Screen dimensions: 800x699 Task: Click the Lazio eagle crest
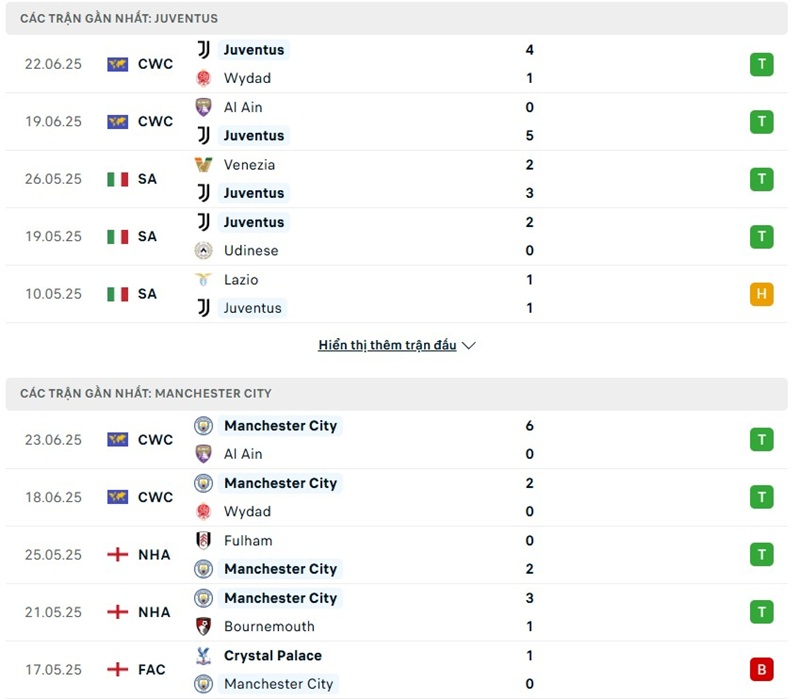(x=203, y=280)
